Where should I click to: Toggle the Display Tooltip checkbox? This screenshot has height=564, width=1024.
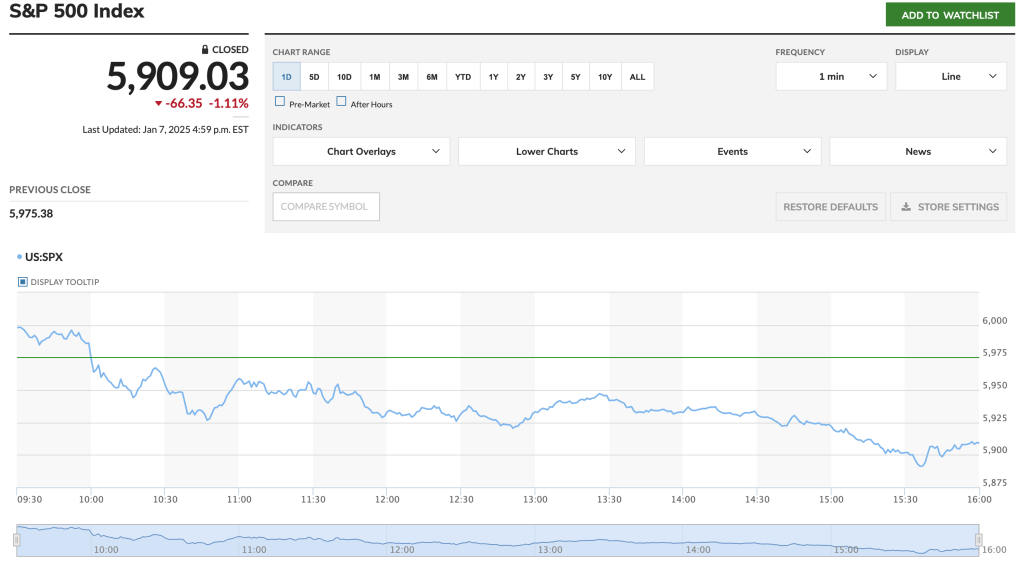pyautogui.click(x=23, y=282)
